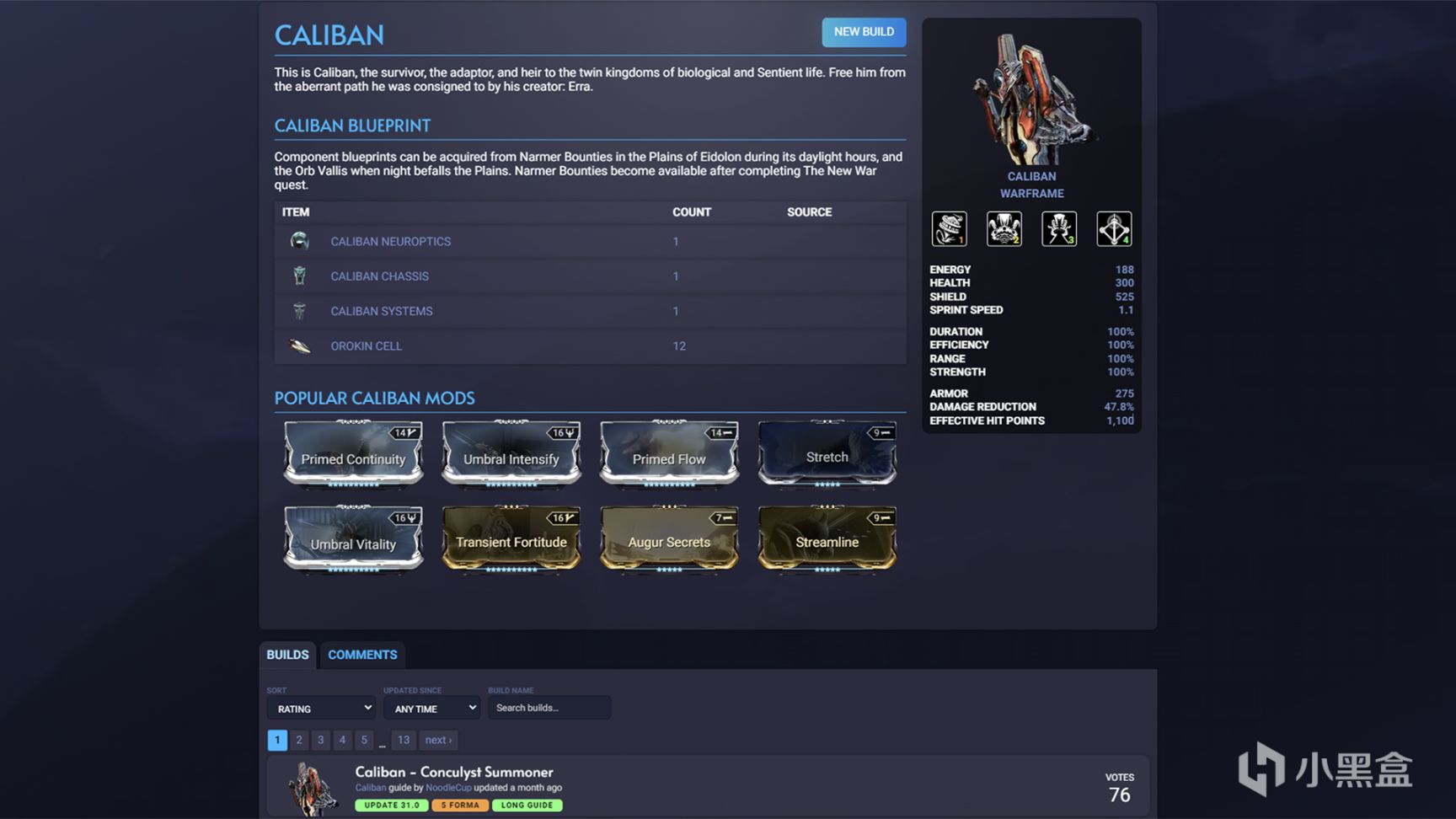Click the LONG GUIDE tag

[x=527, y=806]
